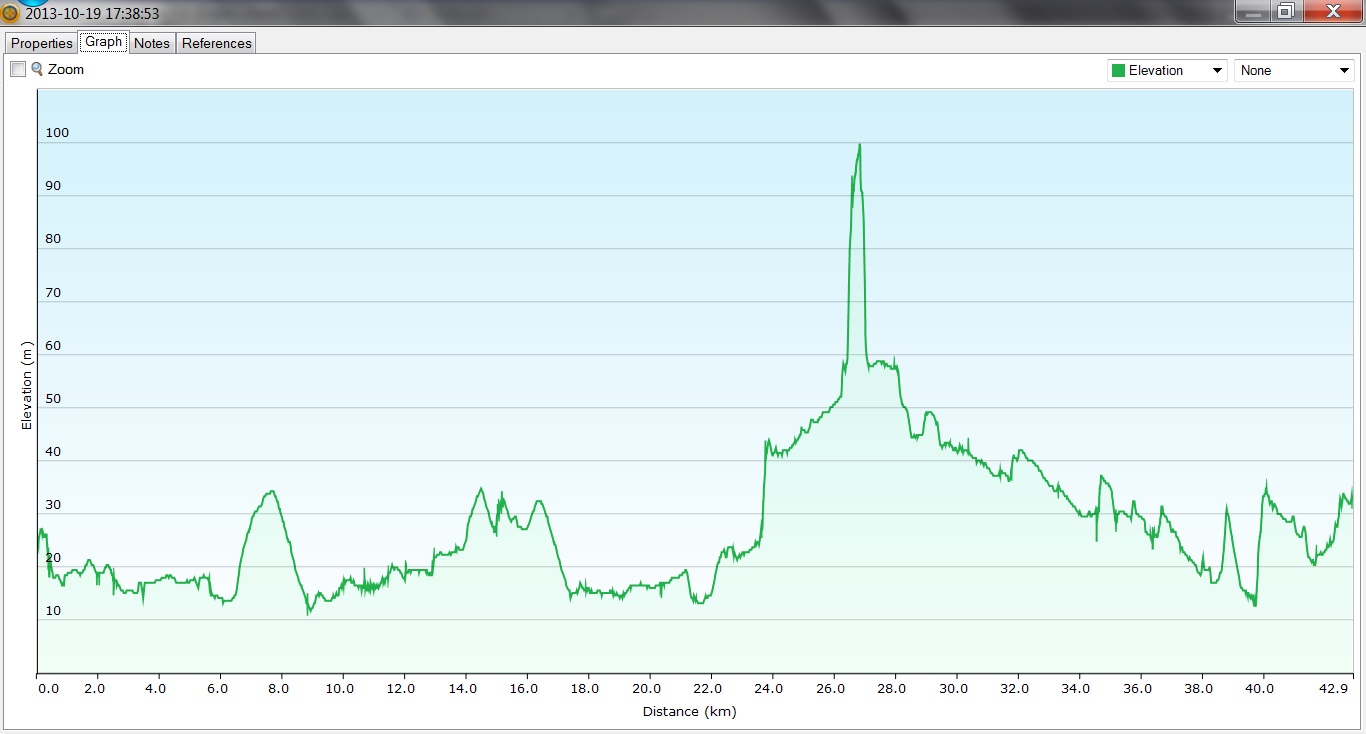Click the 0.0 label on distance axis

pyautogui.click(x=47, y=689)
